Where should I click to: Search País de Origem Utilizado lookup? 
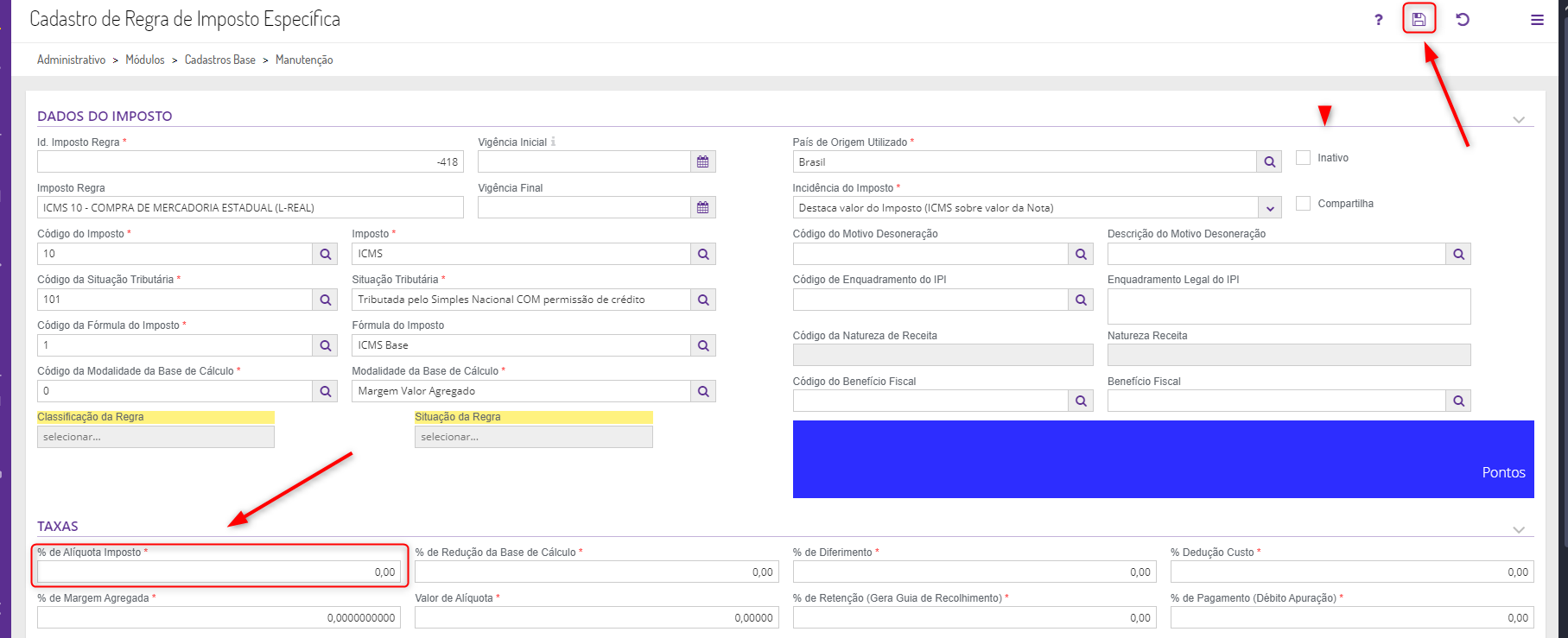point(1269,161)
